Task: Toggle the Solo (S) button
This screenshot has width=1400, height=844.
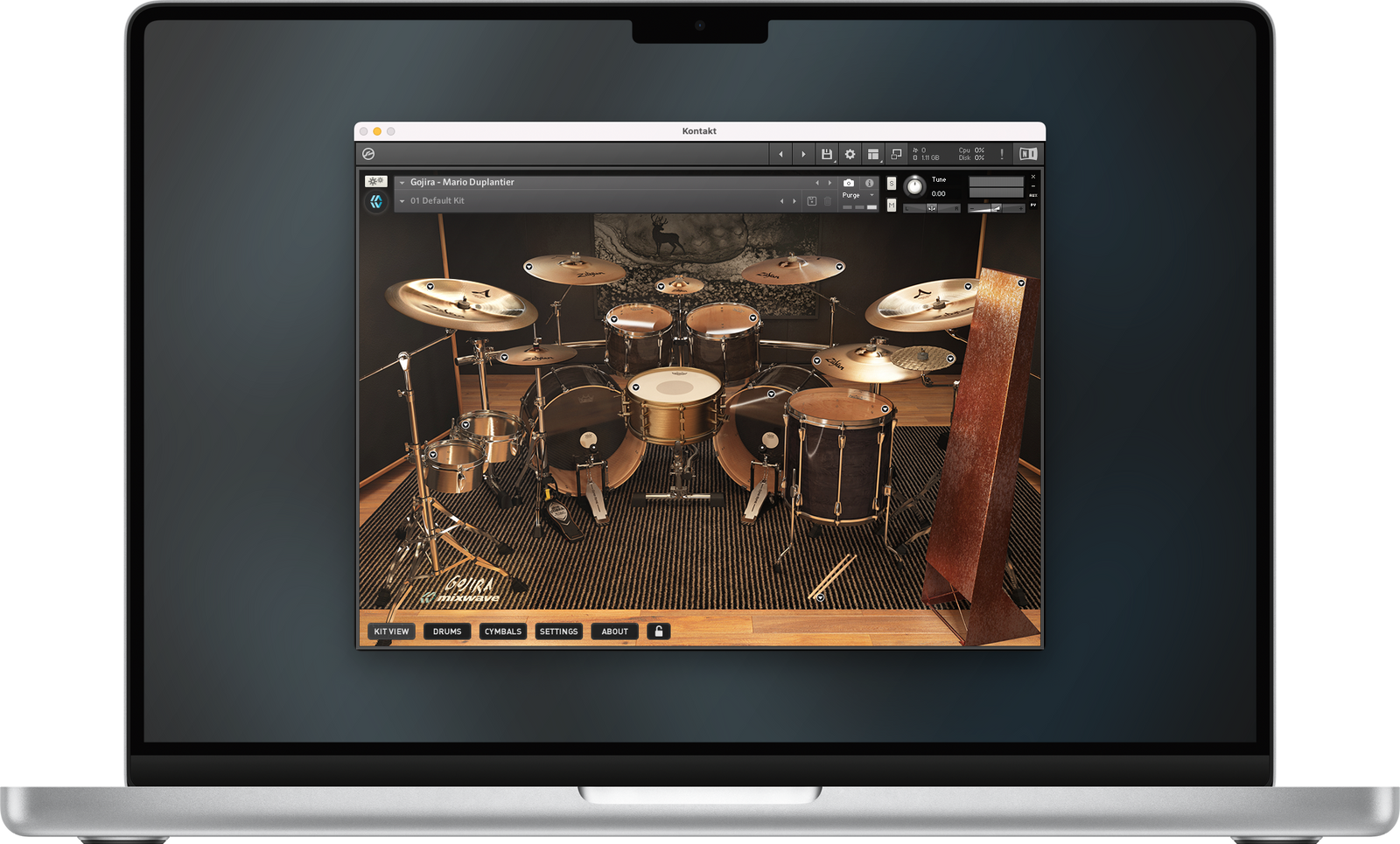Action: point(892,183)
